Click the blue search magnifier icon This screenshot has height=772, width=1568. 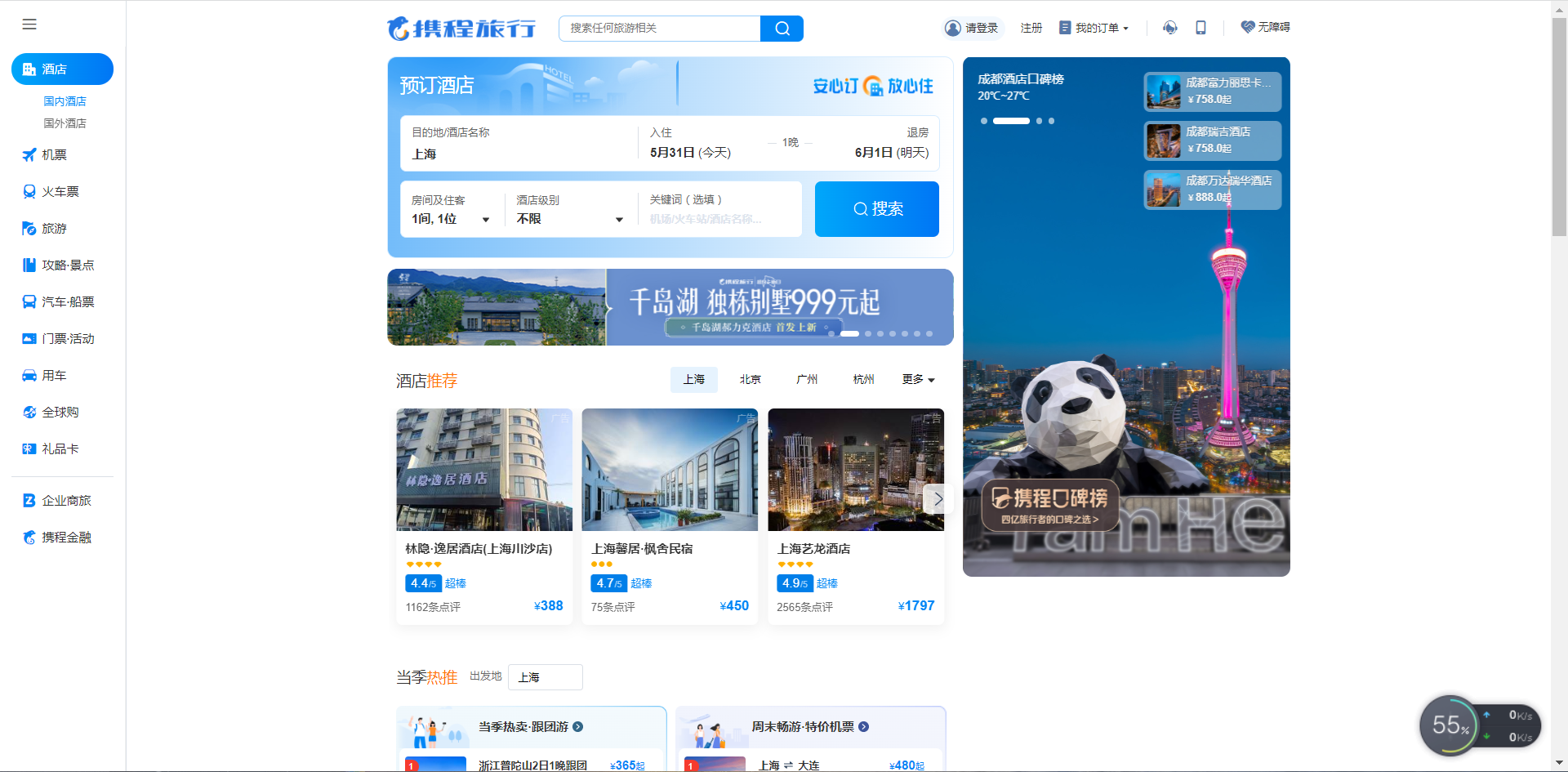point(782,29)
